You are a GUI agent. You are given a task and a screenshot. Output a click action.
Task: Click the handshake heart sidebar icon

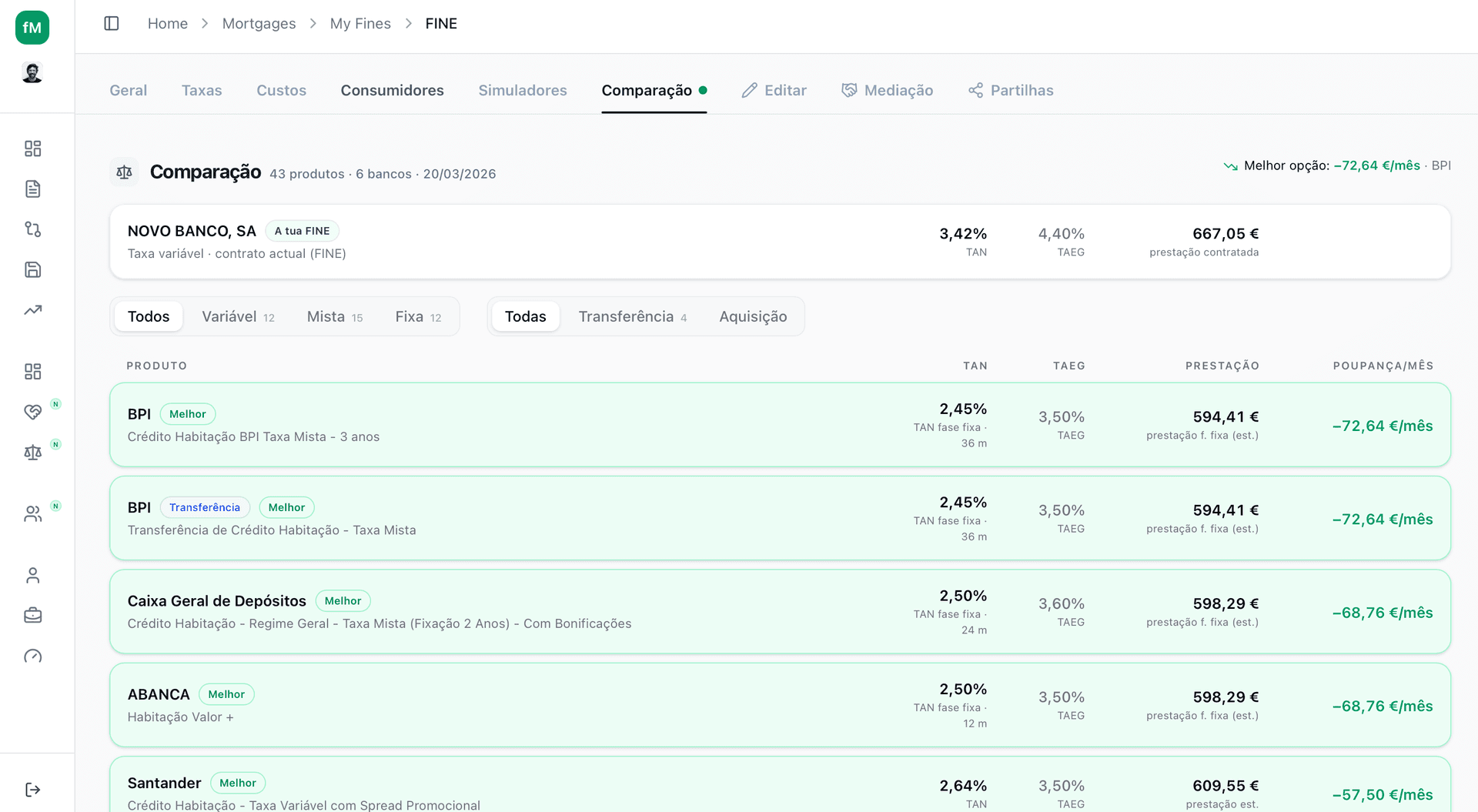(32, 412)
